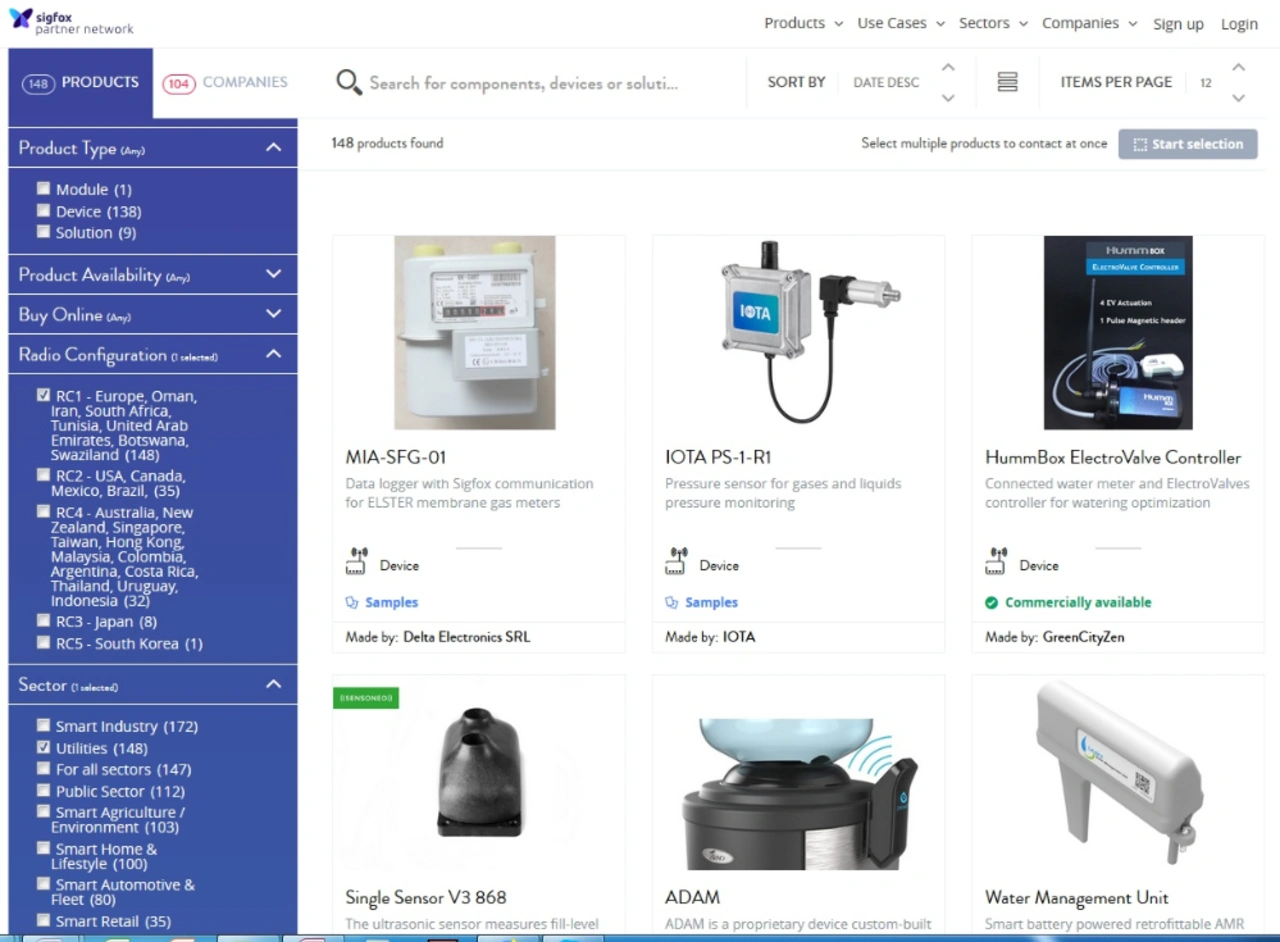This screenshot has height=942, width=1280.
Task: Click the sort order down arrow
Action: (x=948, y=98)
